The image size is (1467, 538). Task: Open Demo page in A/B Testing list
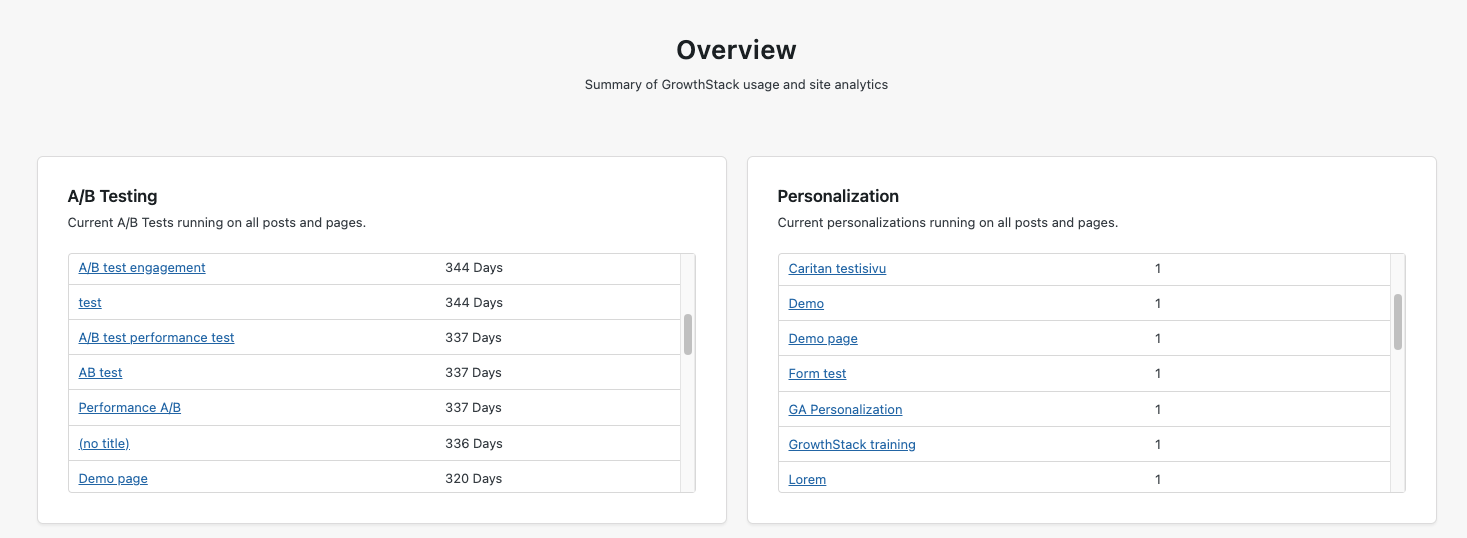[x=113, y=479]
